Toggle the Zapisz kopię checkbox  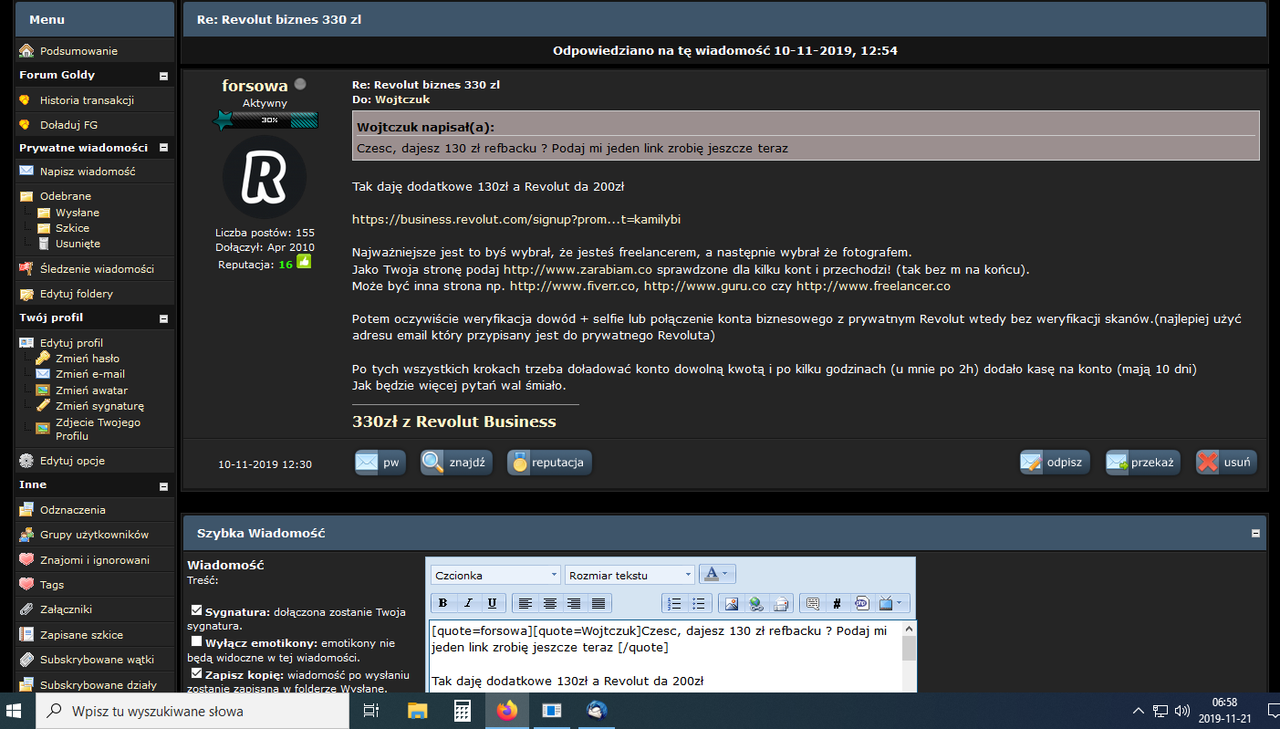[x=197, y=673]
